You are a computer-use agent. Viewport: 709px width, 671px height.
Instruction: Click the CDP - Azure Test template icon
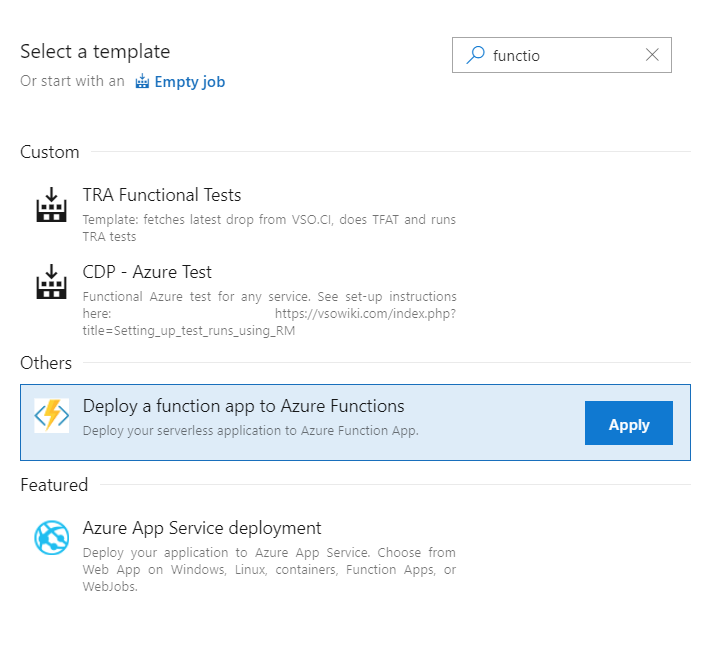pos(50,282)
